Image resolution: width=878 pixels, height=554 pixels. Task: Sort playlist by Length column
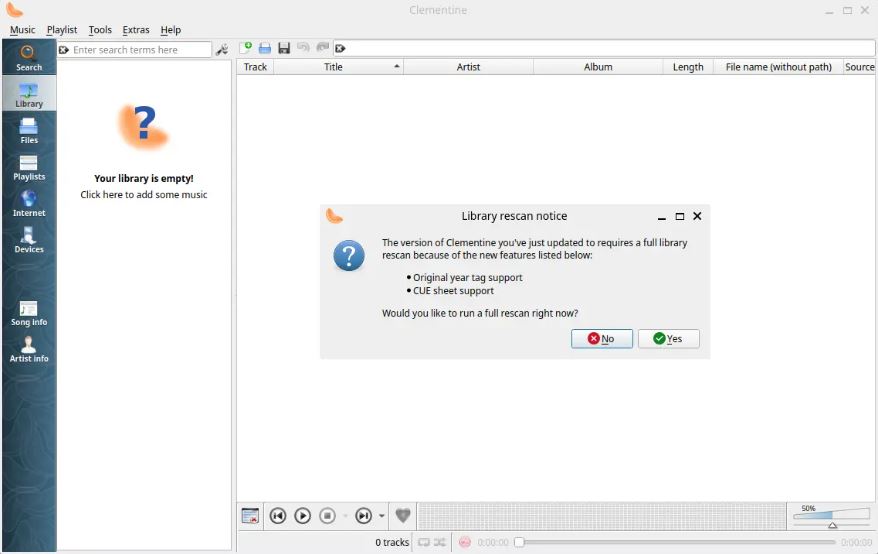tap(688, 67)
